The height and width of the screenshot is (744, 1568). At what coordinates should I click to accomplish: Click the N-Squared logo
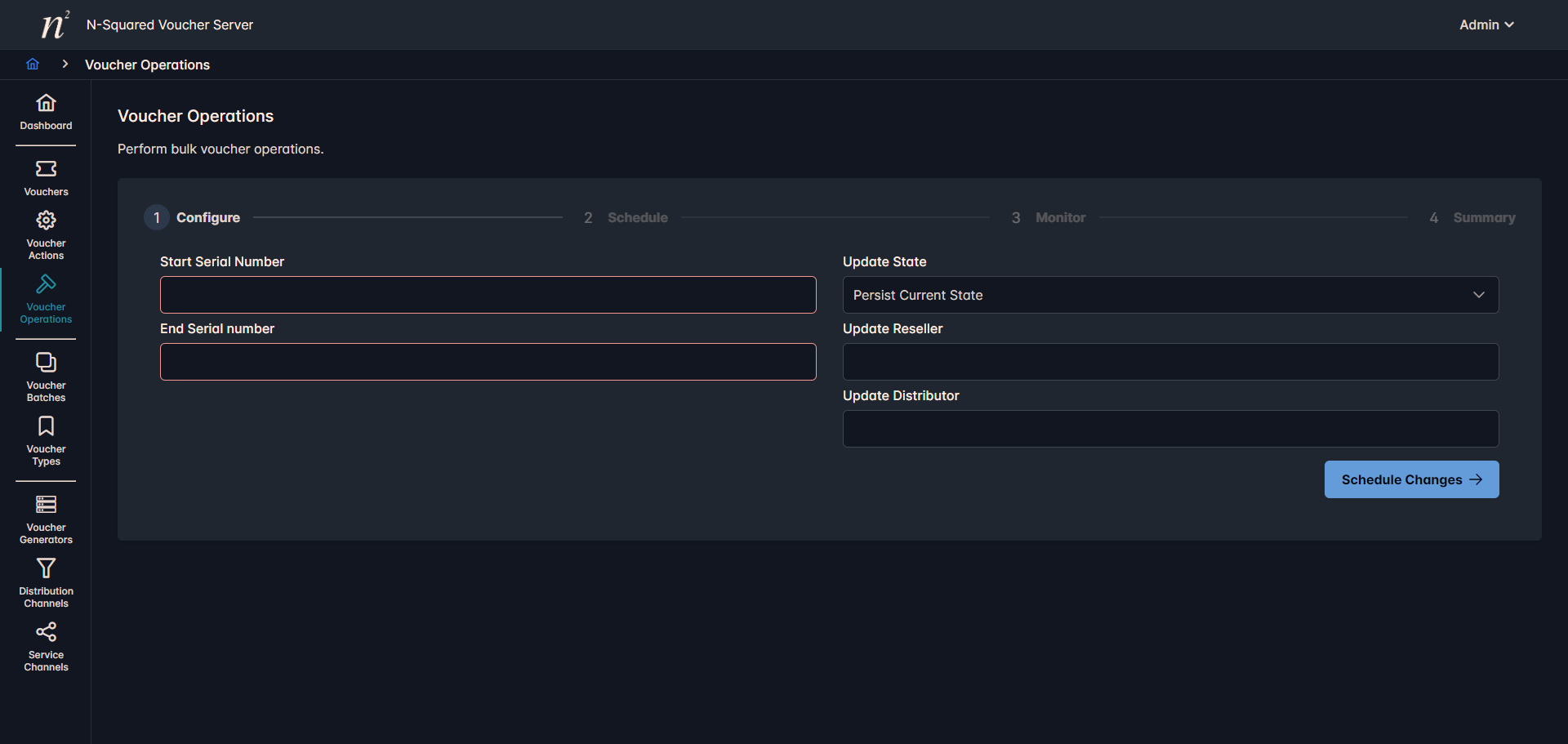tap(54, 25)
